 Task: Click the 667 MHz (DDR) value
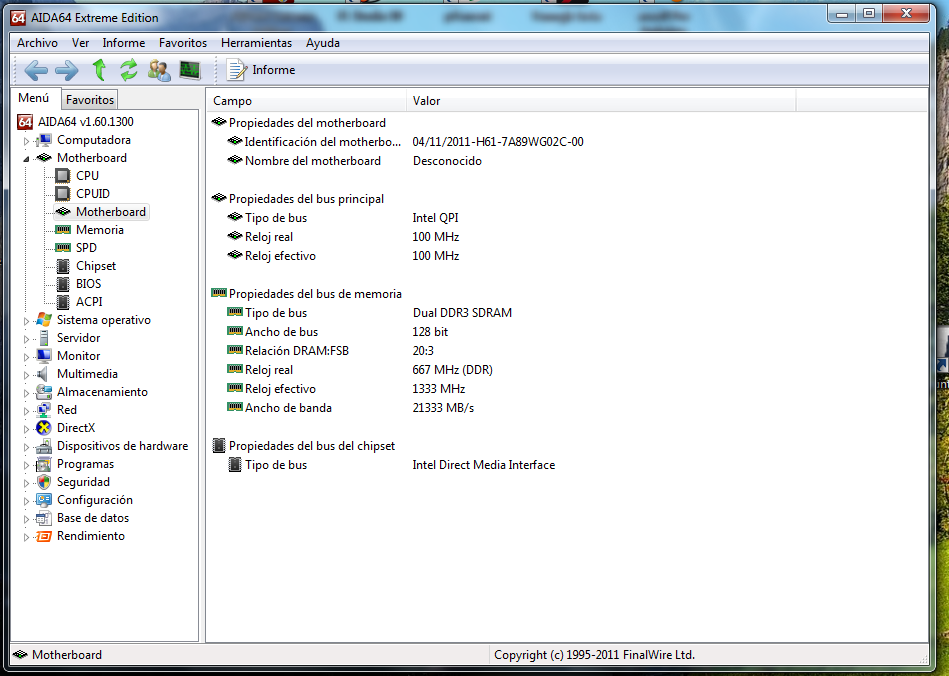tap(453, 370)
